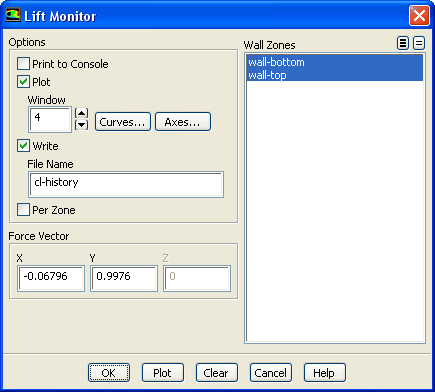The height and width of the screenshot is (392, 435).
Task: Toggle the Write checkbox
Action: [x=23, y=146]
